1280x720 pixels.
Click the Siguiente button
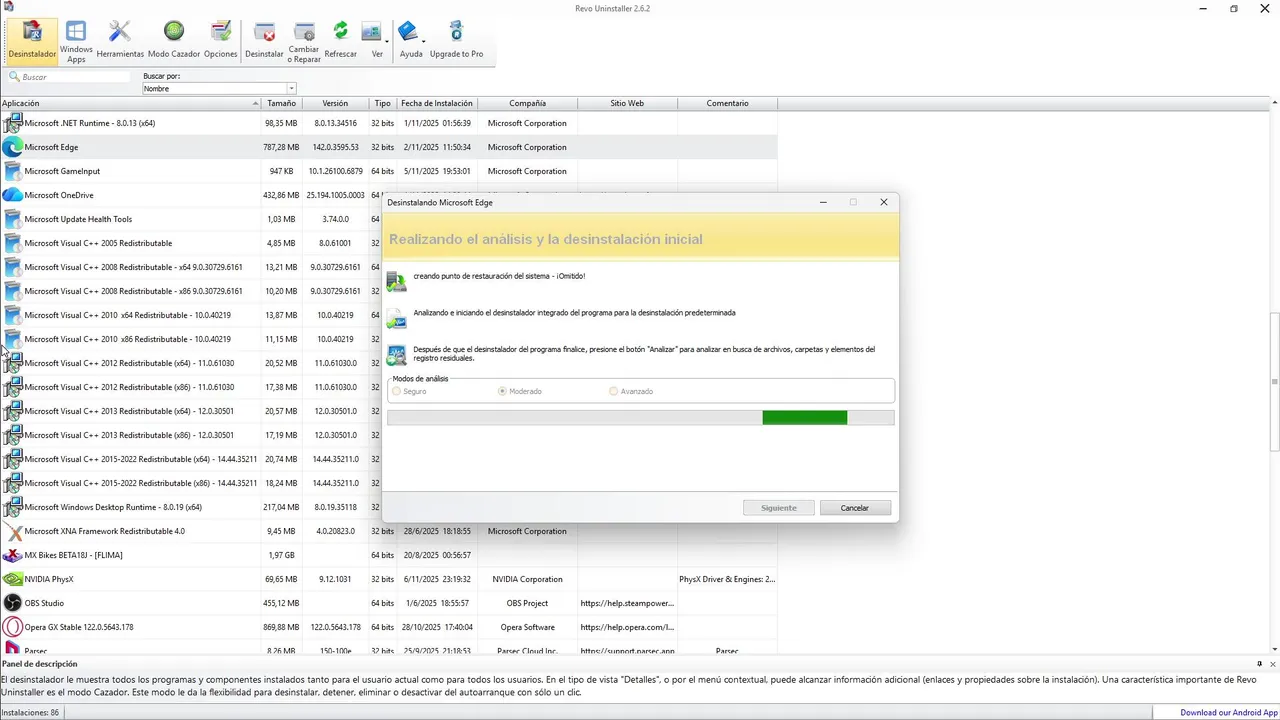coord(779,508)
